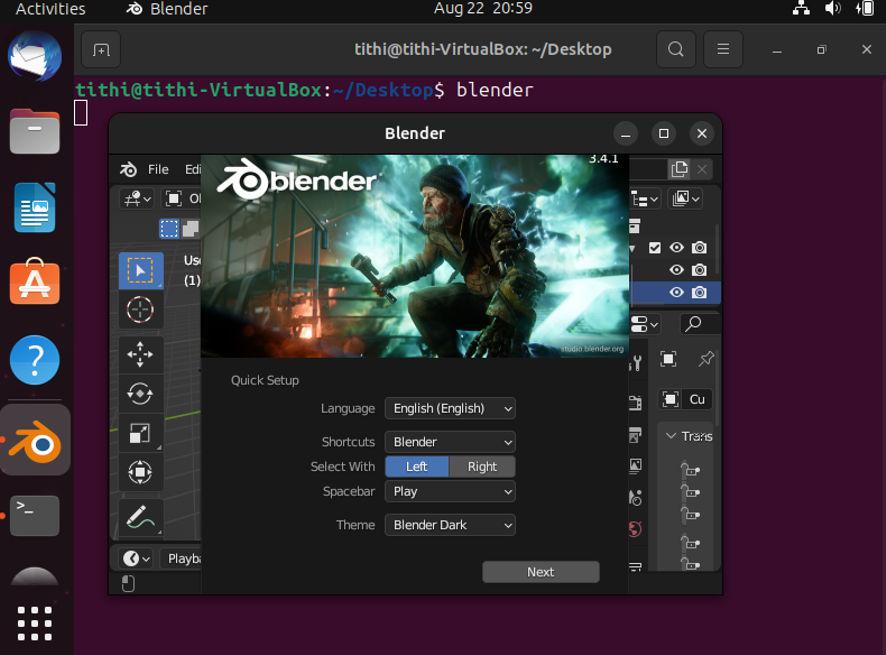This screenshot has height=655, width=886.
Task: Open the Render properties tab icon
Action: click(x=636, y=402)
